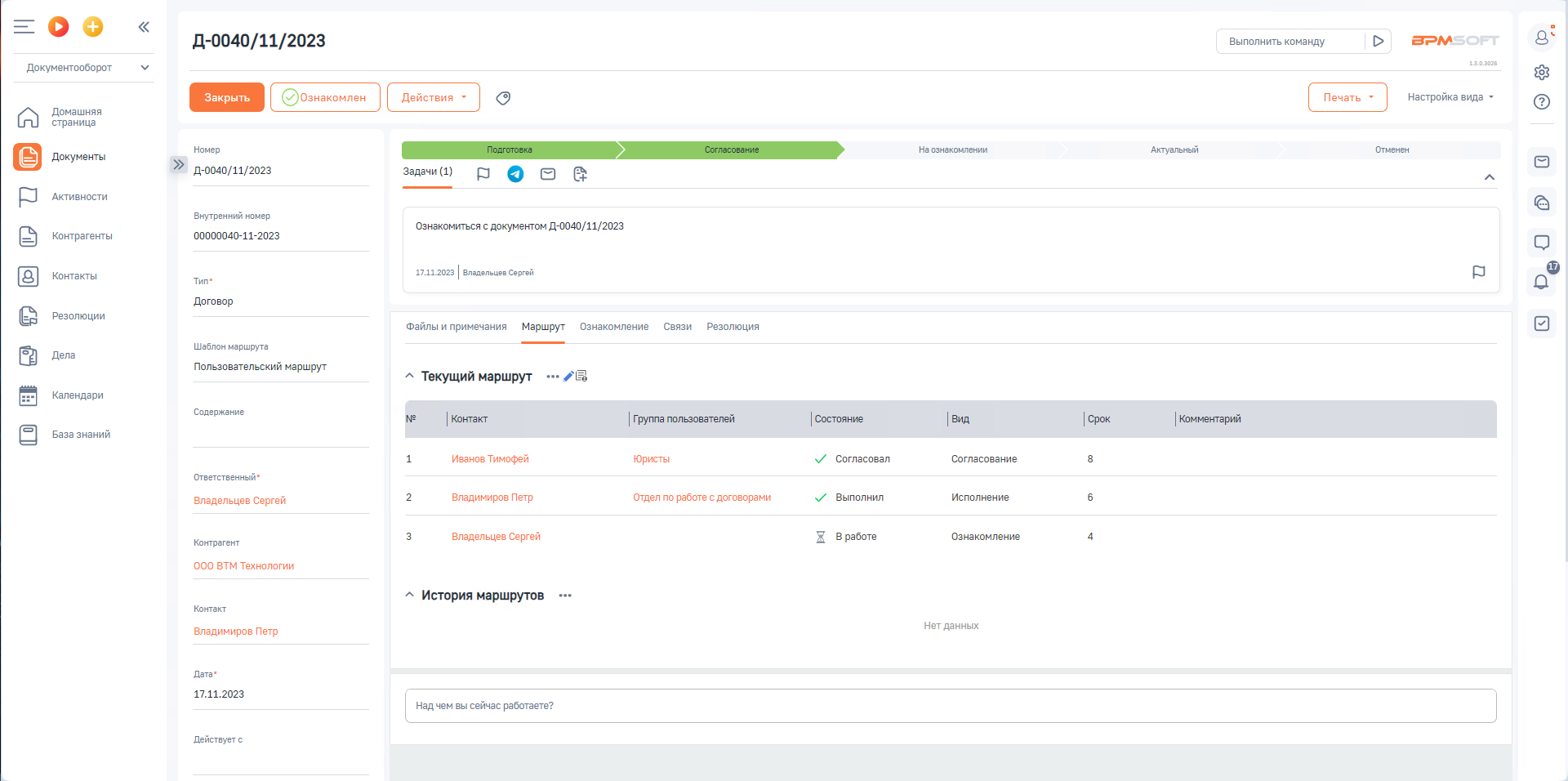Open Настройка вида dropdown
This screenshot has width=1568, height=781.
coord(1450,97)
